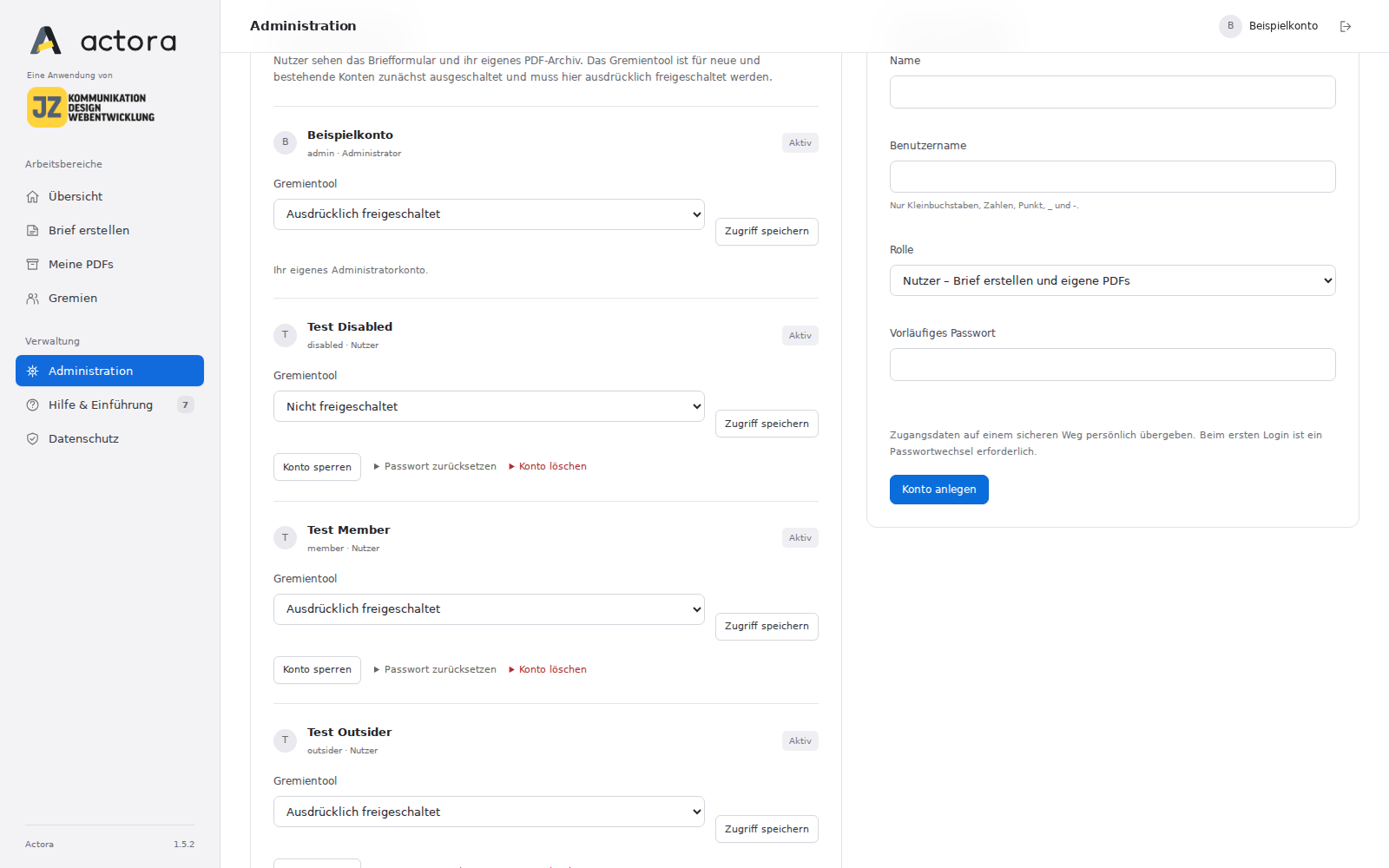Open Gremientool dropdown for Test Outsider
The height and width of the screenshot is (868, 1389).
coord(489,812)
